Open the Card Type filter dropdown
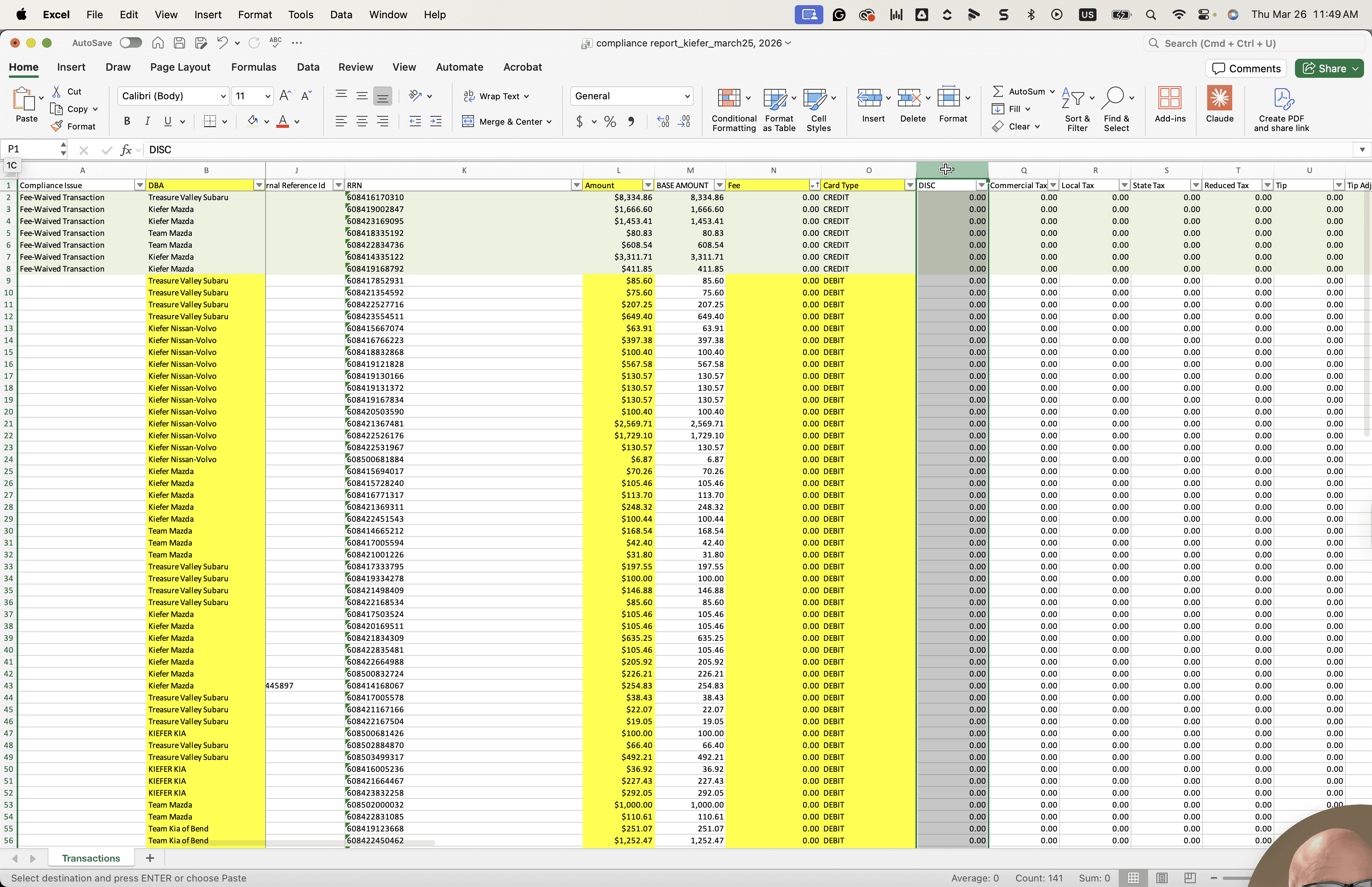1372x887 pixels. tap(910, 185)
